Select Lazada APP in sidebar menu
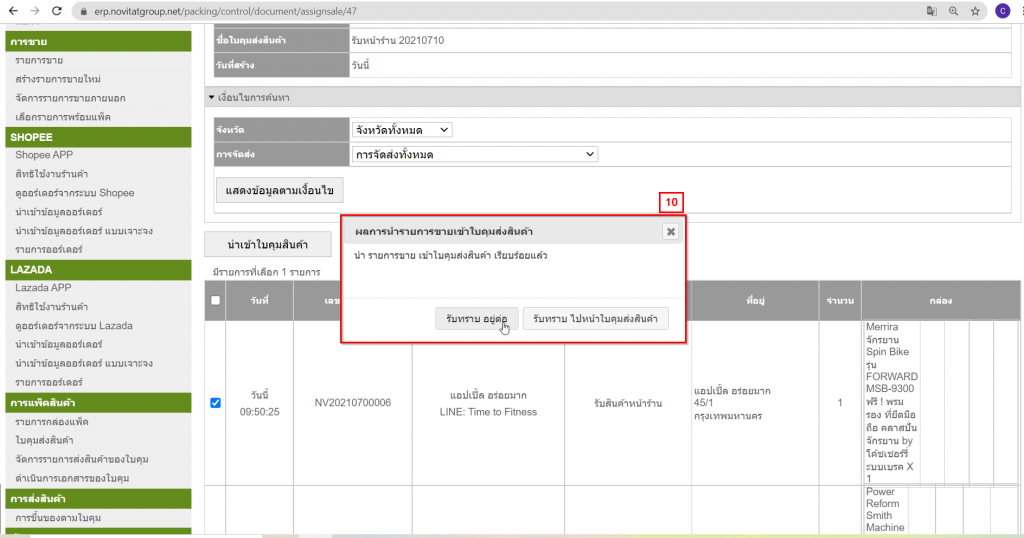 tap(43, 288)
